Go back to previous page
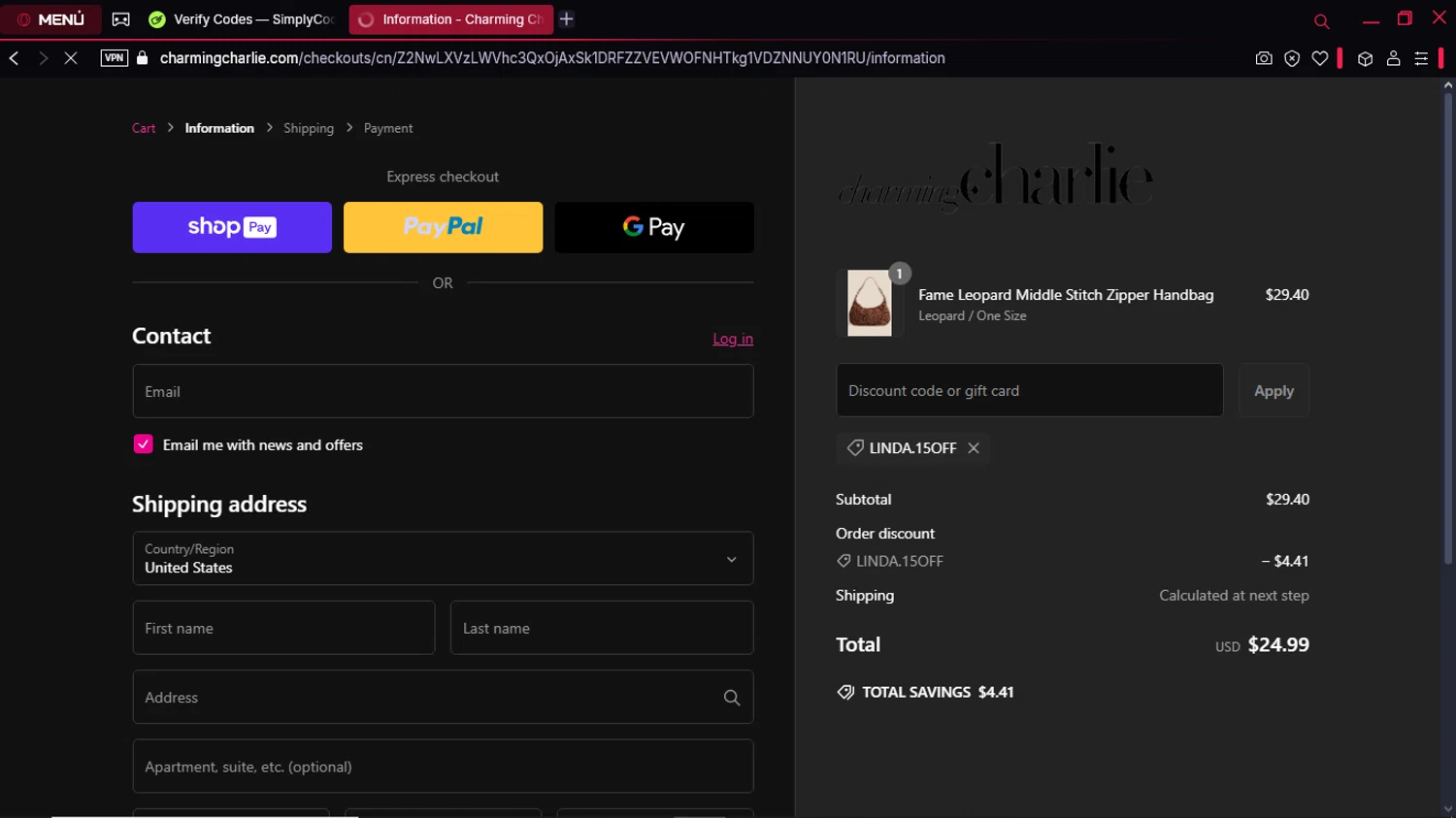The image size is (1456, 818). click(15, 58)
